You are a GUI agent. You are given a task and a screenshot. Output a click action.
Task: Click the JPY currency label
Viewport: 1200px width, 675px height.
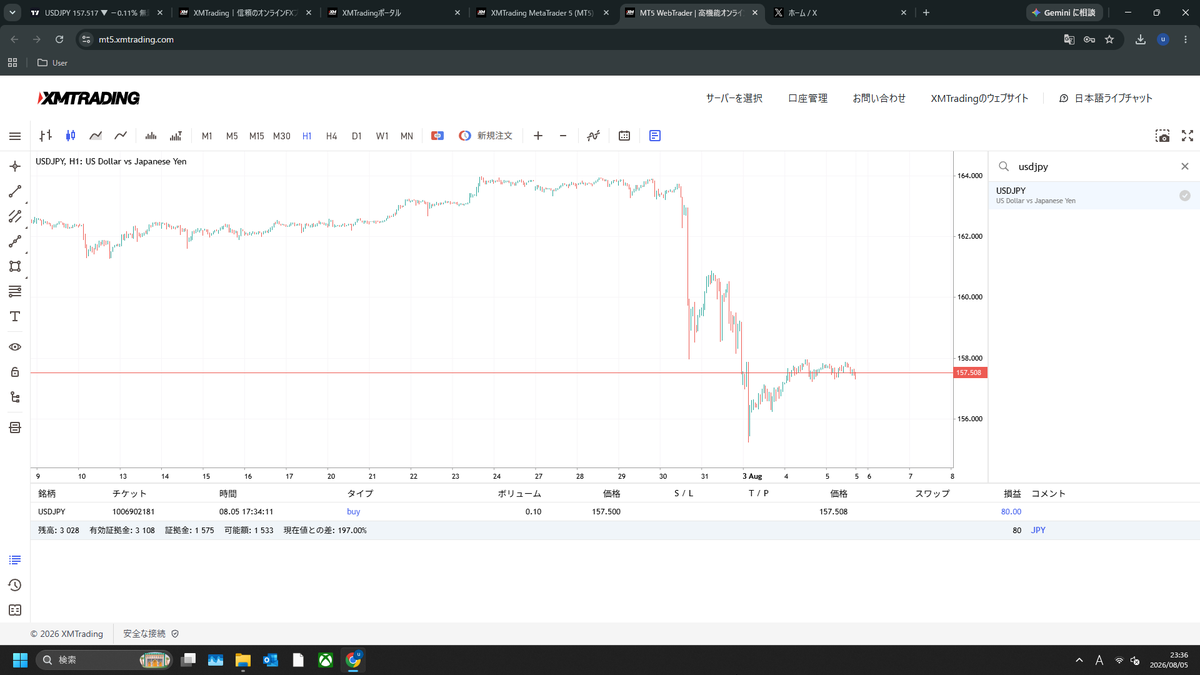click(1038, 530)
